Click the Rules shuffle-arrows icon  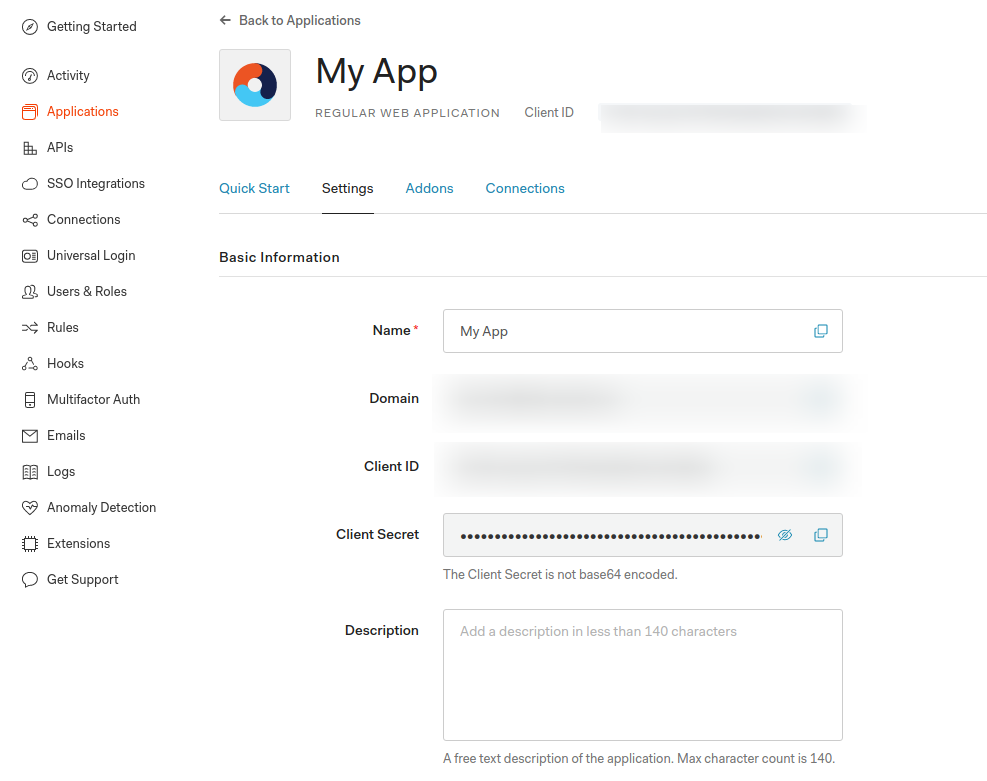[x=29, y=328]
